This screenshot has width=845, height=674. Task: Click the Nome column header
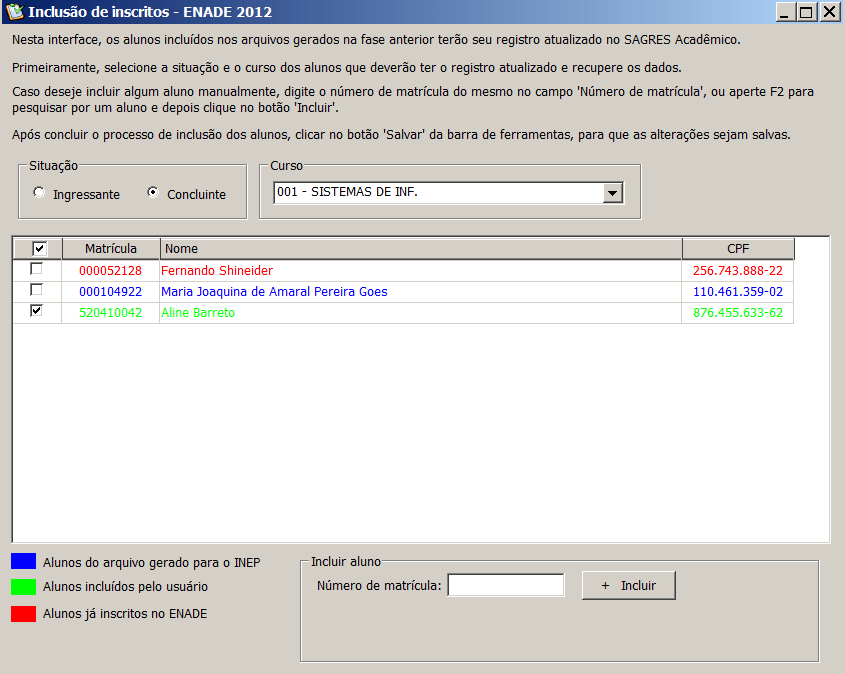[421, 249]
